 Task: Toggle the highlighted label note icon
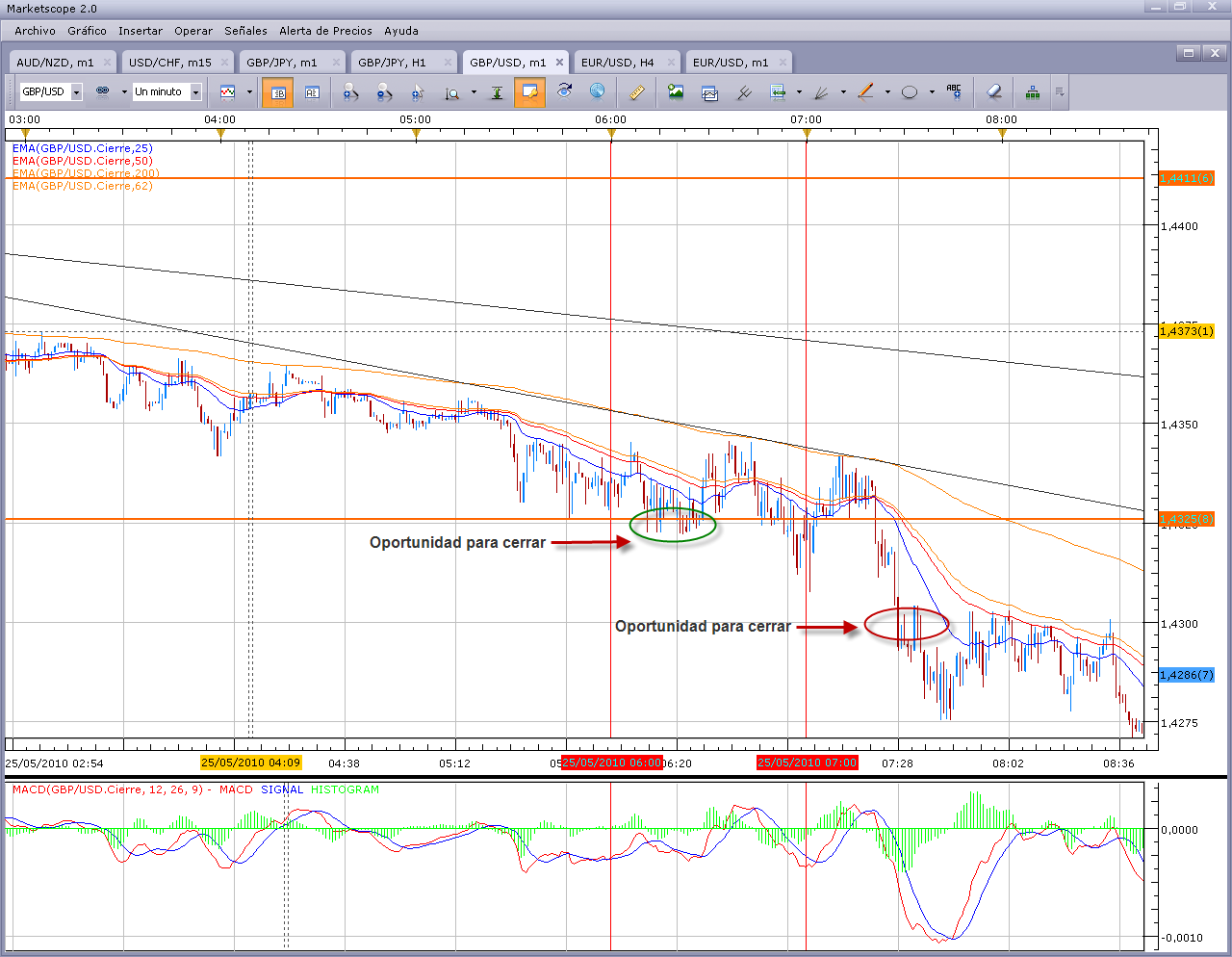[529, 92]
